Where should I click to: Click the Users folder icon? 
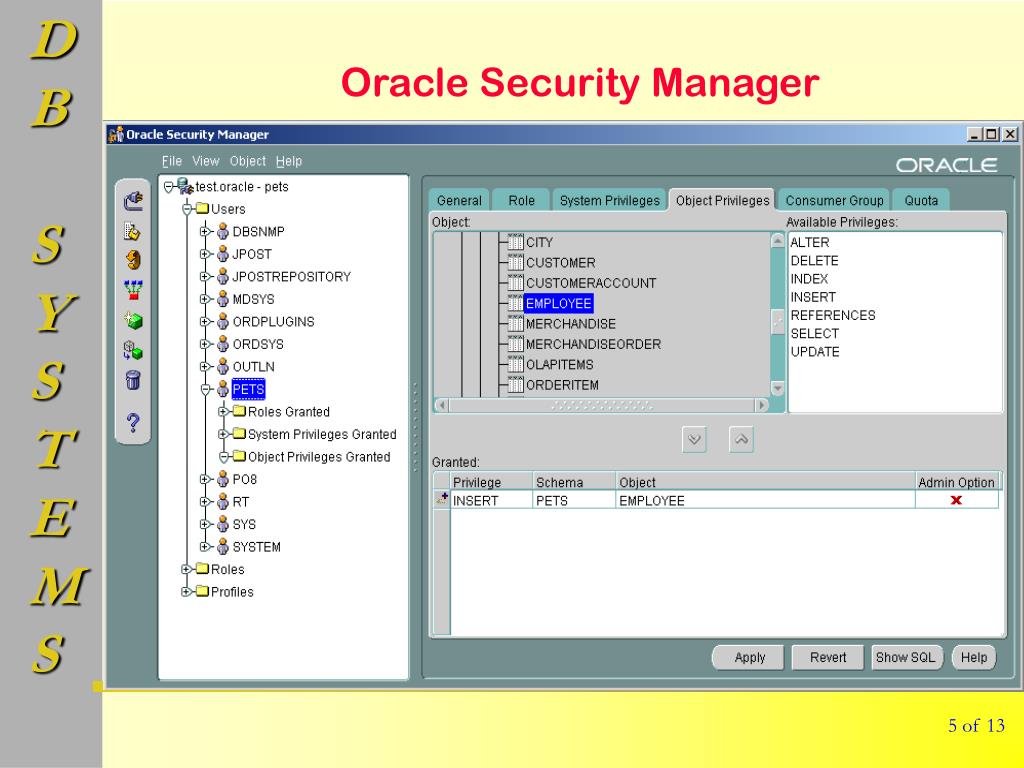pyautogui.click(x=202, y=209)
